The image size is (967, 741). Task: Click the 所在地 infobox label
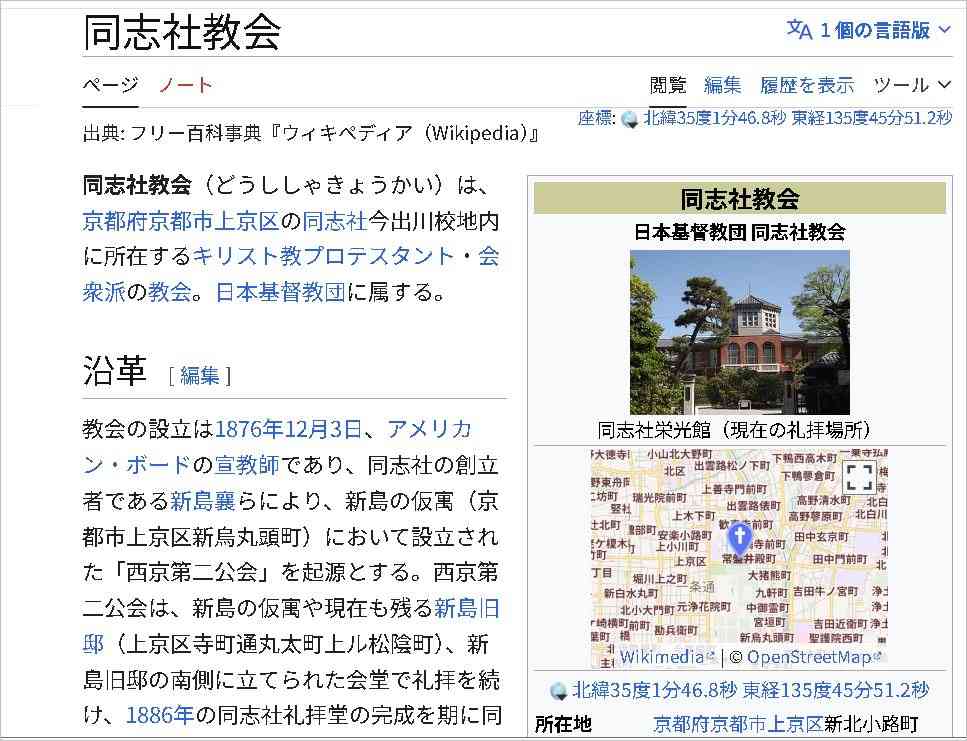click(x=563, y=724)
